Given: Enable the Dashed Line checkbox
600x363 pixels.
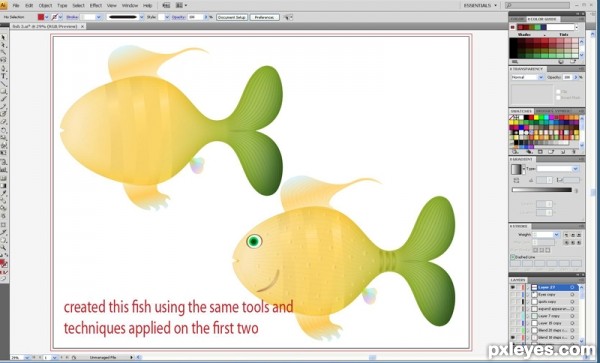Looking at the screenshot, I should (513, 257).
